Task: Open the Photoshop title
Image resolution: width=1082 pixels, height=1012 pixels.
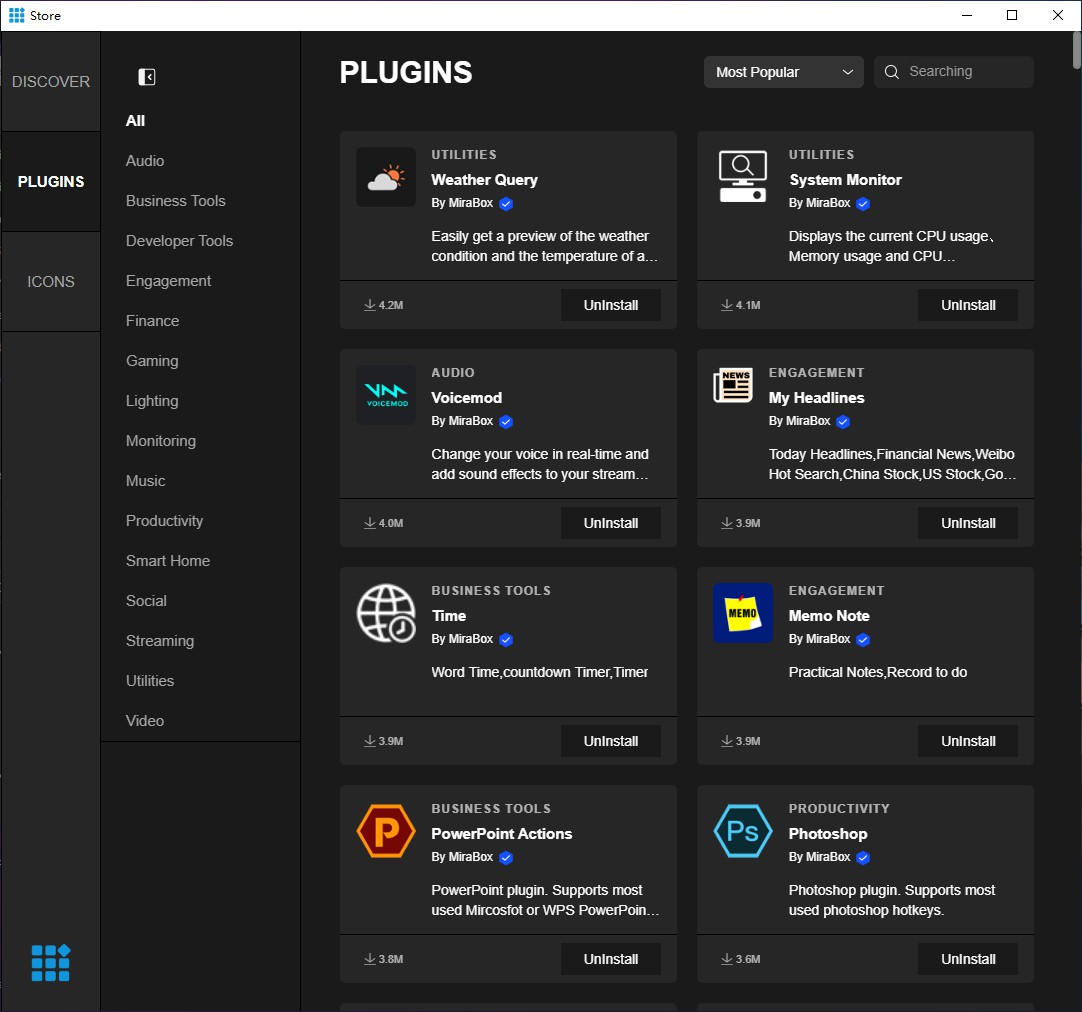Action: (x=828, y=834)
